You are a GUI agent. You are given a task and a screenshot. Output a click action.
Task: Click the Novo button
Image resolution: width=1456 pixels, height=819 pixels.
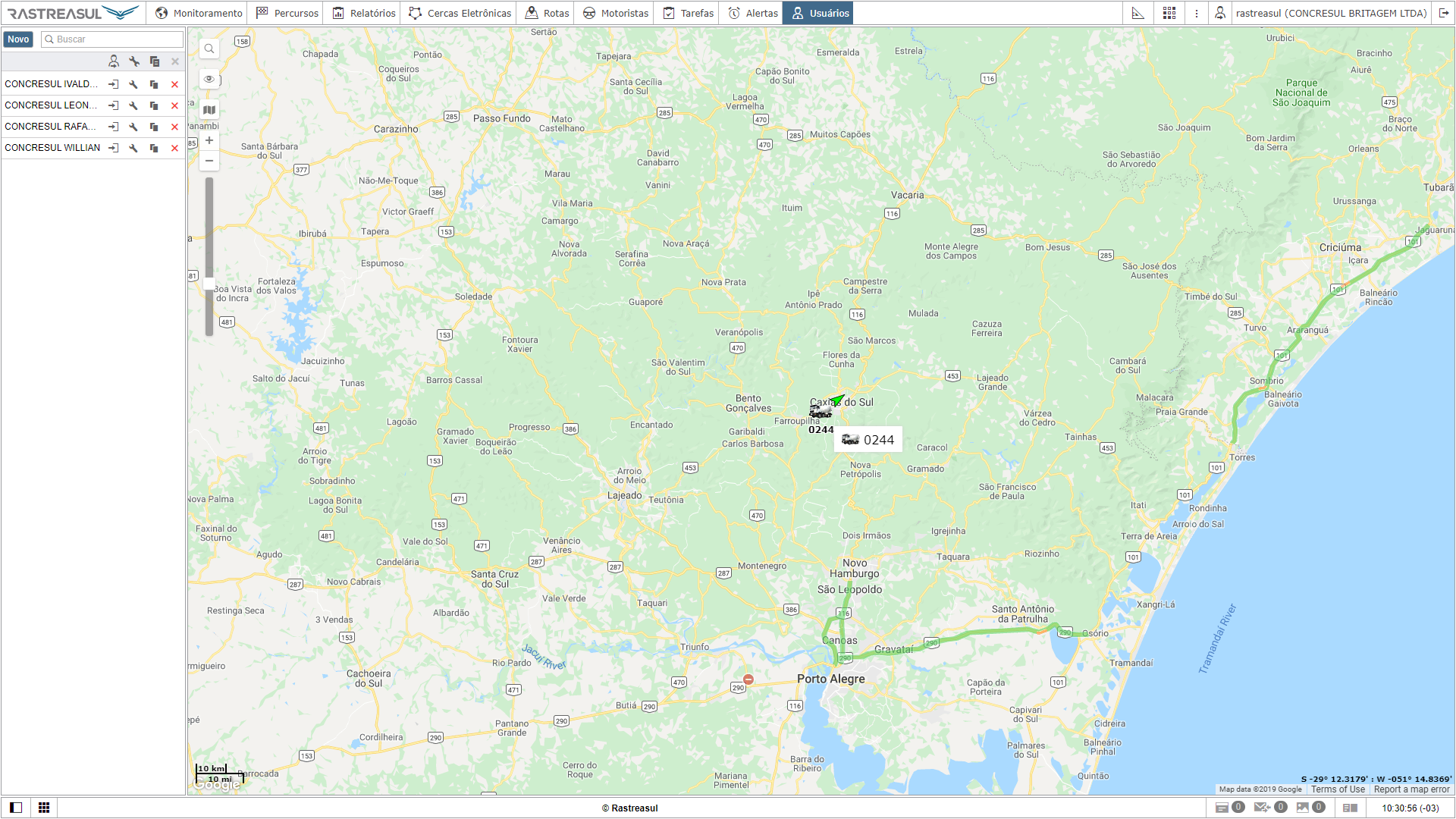point(18,39)
